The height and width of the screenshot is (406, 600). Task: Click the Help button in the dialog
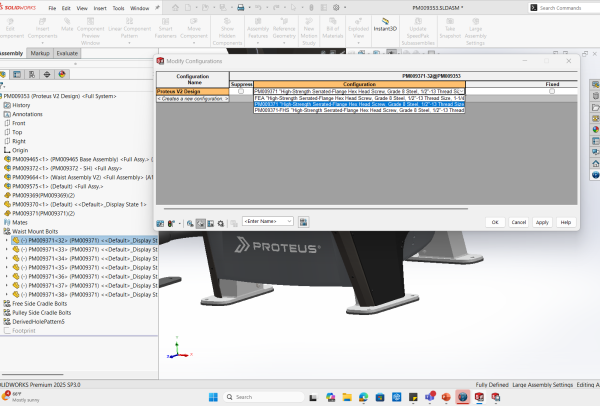pos(566,222)
